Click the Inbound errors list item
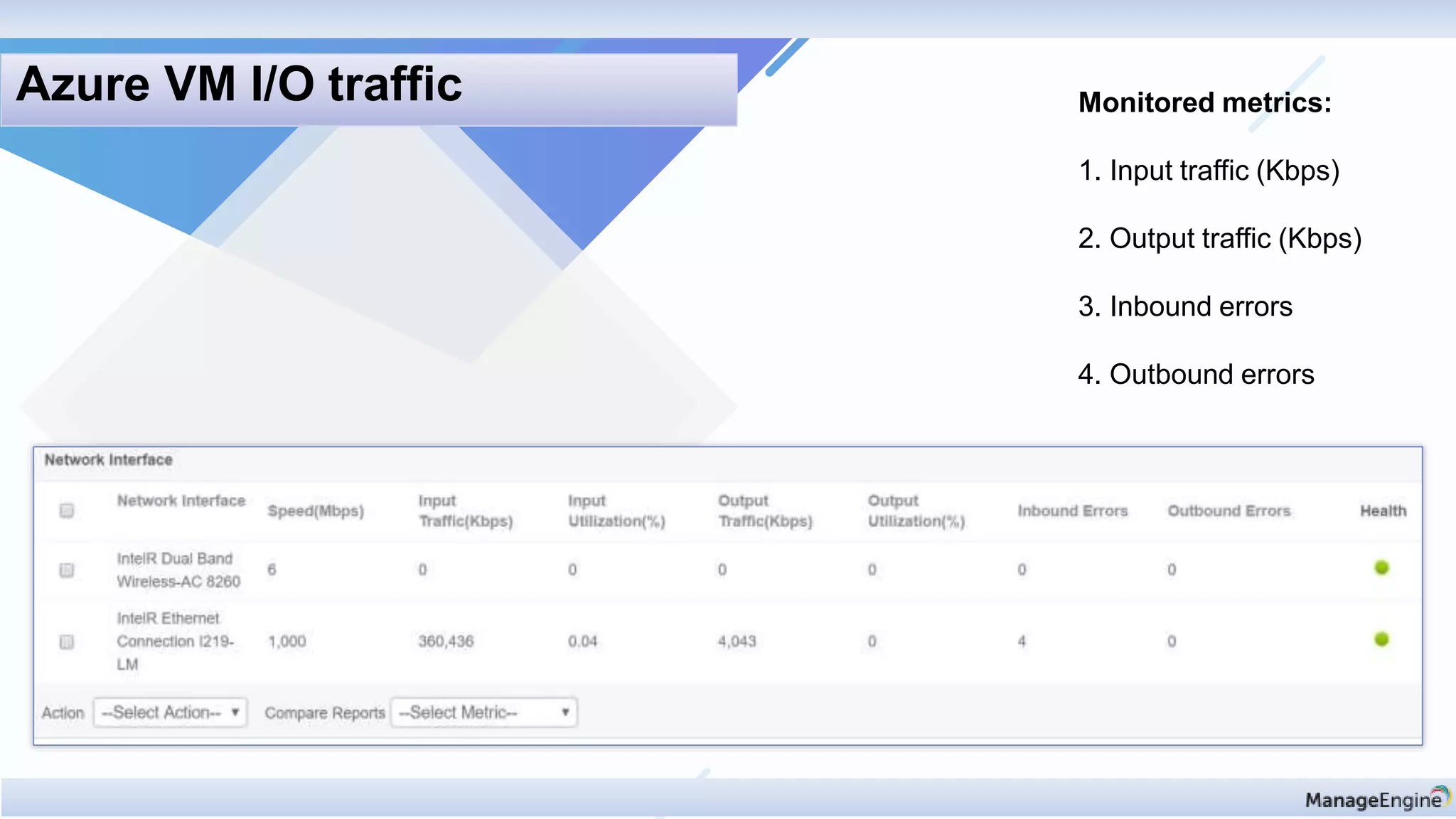This screenshot has width=1456, height=819. 1185,306
